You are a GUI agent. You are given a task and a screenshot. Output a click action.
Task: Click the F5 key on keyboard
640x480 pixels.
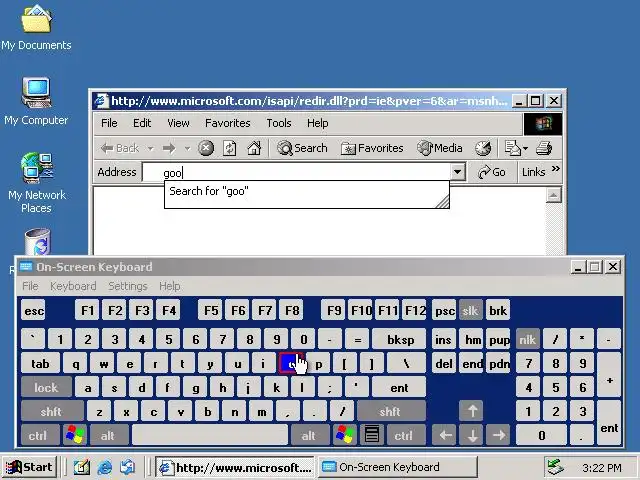(x=211, y=311)
